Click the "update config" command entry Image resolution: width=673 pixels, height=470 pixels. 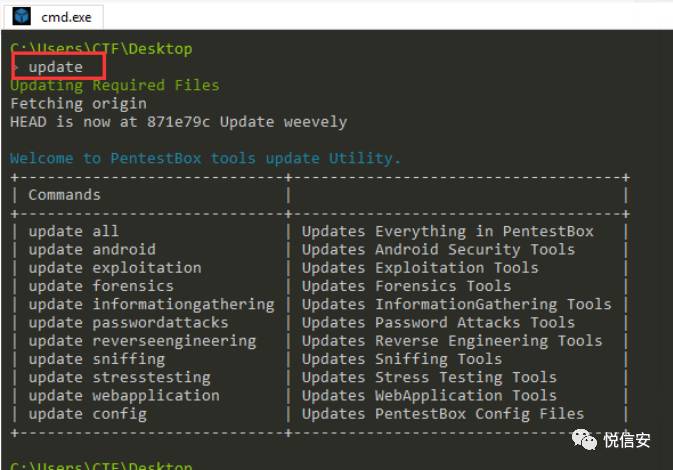pyautogui.click(x=87, y=414)
